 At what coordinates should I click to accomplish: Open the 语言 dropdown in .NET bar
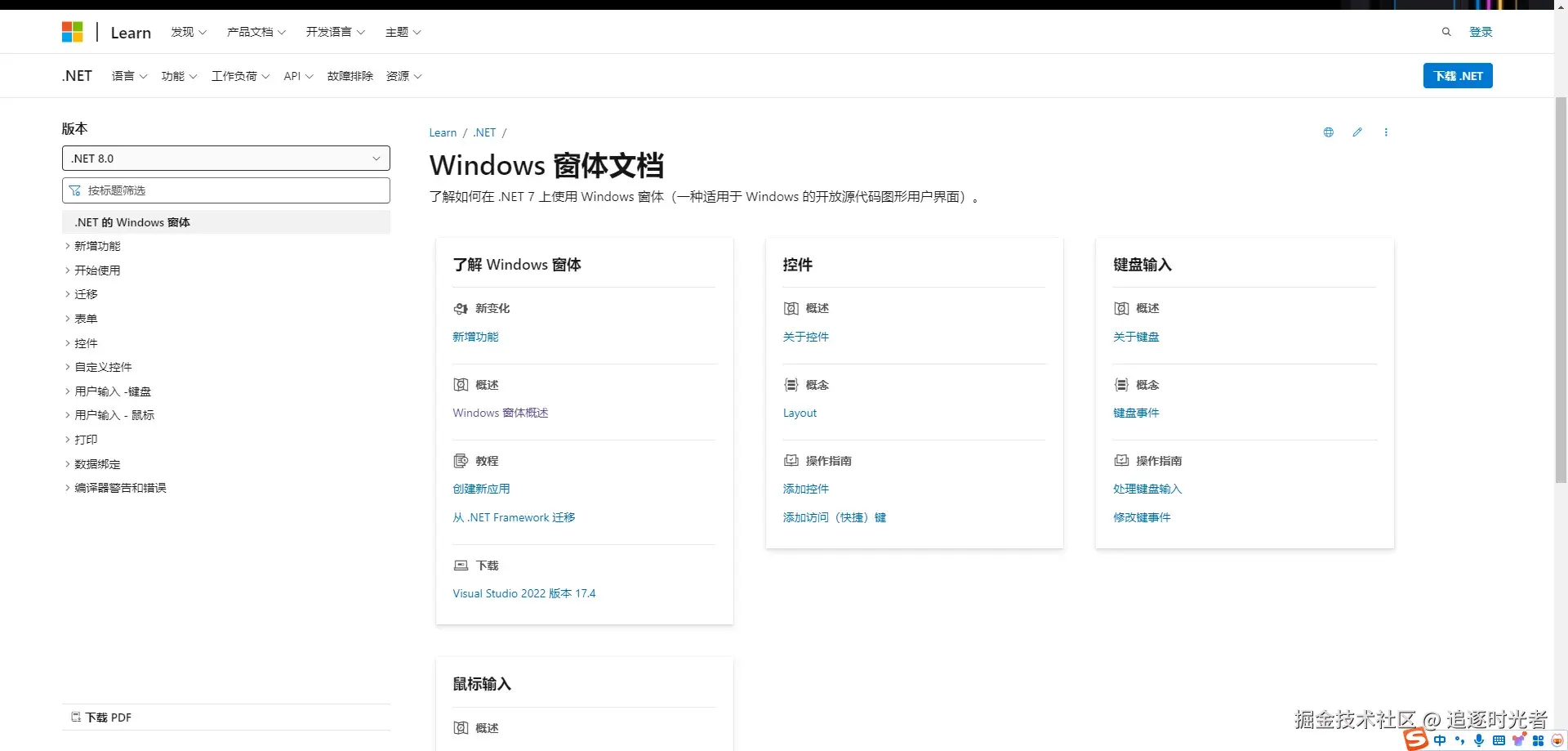(130, 76)
